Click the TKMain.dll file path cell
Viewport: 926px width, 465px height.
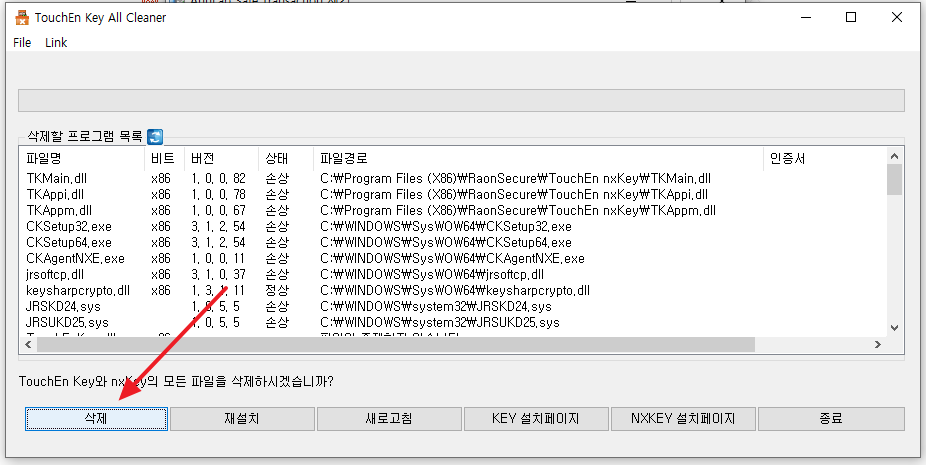(516, 178)
